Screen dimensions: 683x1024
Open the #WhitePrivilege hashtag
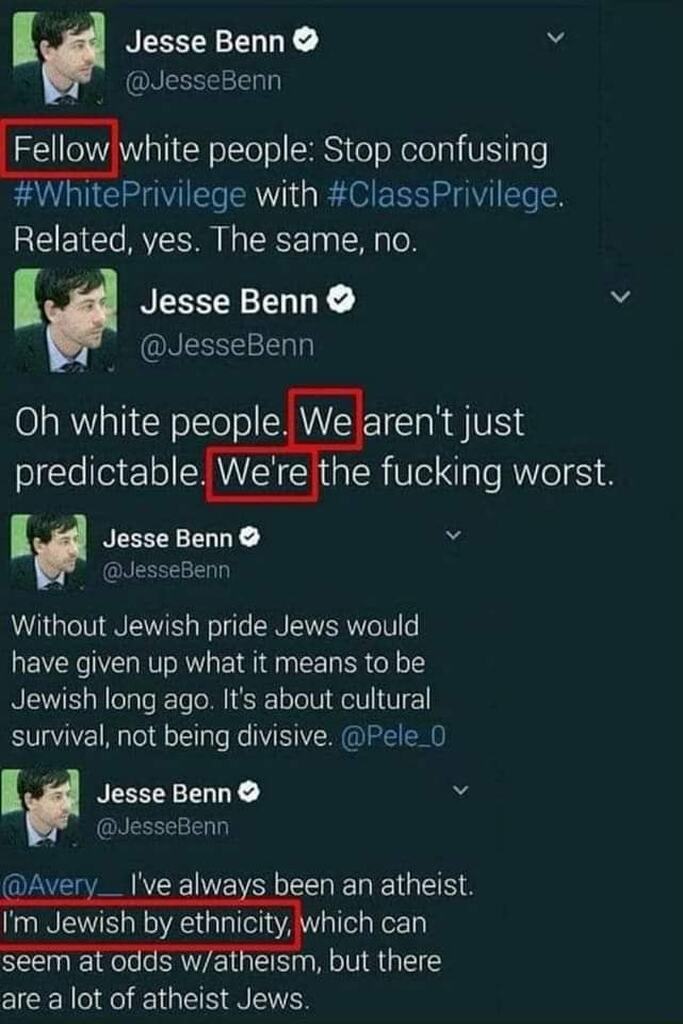click(x=130, y=194)
